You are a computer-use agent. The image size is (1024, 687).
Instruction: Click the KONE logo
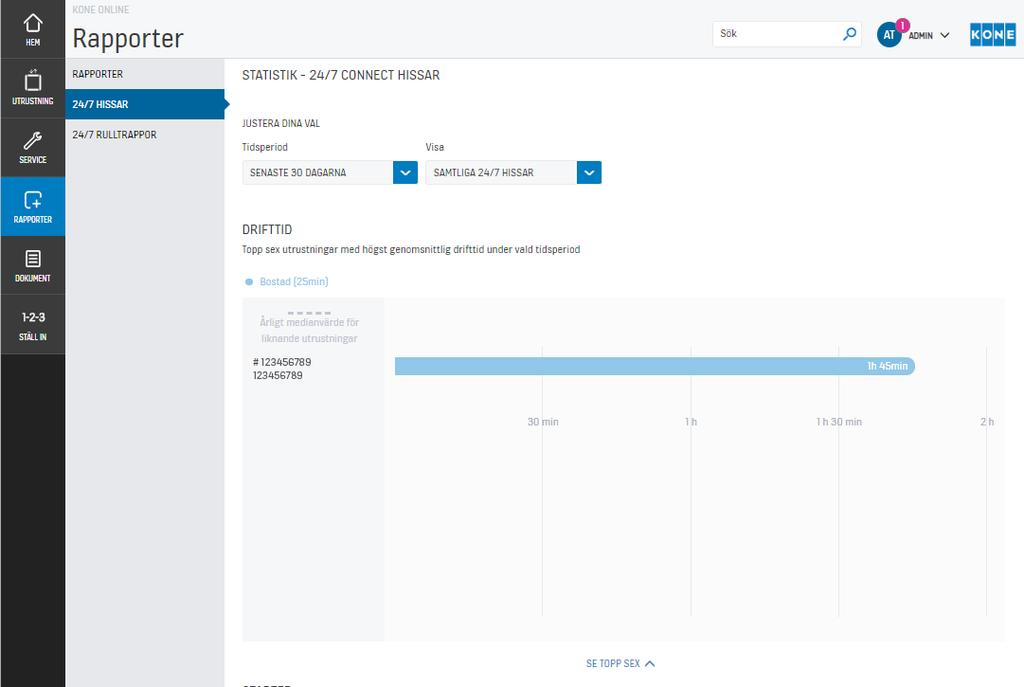pyautogui.click(x=993, y=35)
